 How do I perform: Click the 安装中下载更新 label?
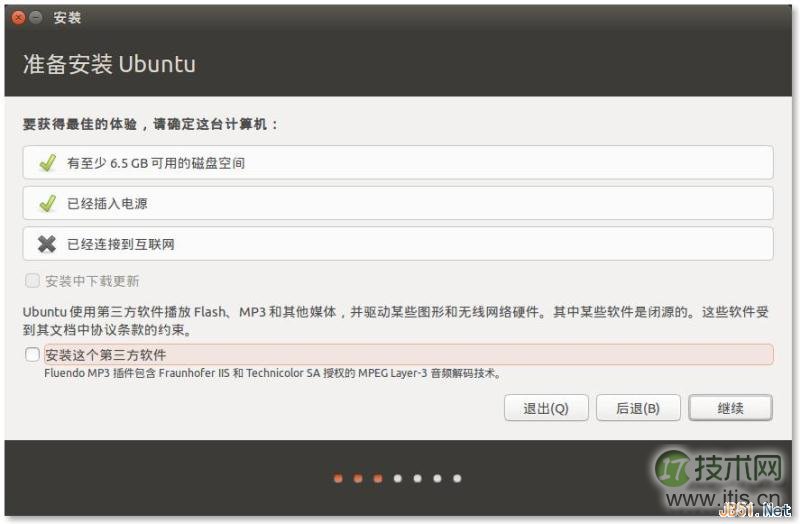click(92, 281)
